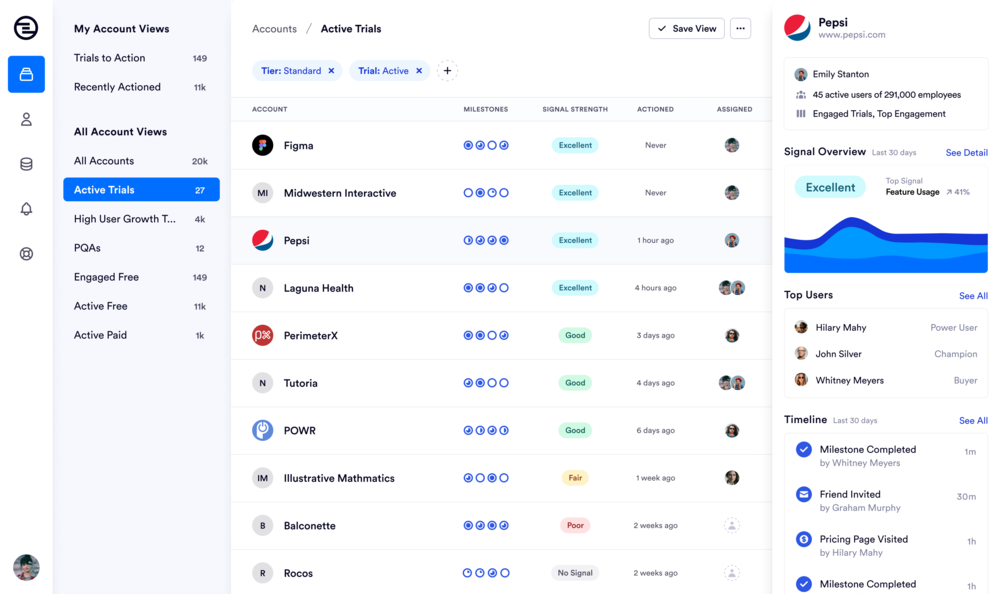Click the No Signal badge for Rocos
The width and height of the screenshot is (1000, 594).
point(575,573)
